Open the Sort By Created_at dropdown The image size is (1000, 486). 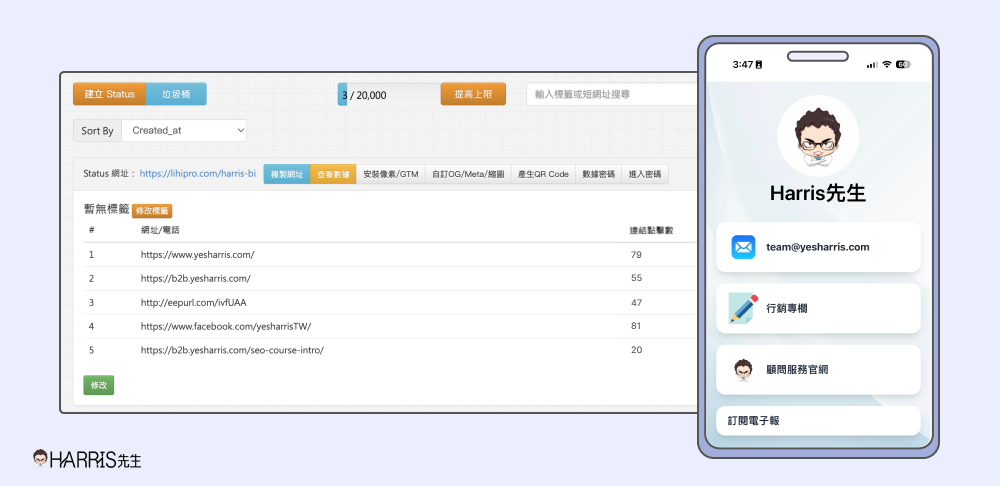click(x=184, y=130)
